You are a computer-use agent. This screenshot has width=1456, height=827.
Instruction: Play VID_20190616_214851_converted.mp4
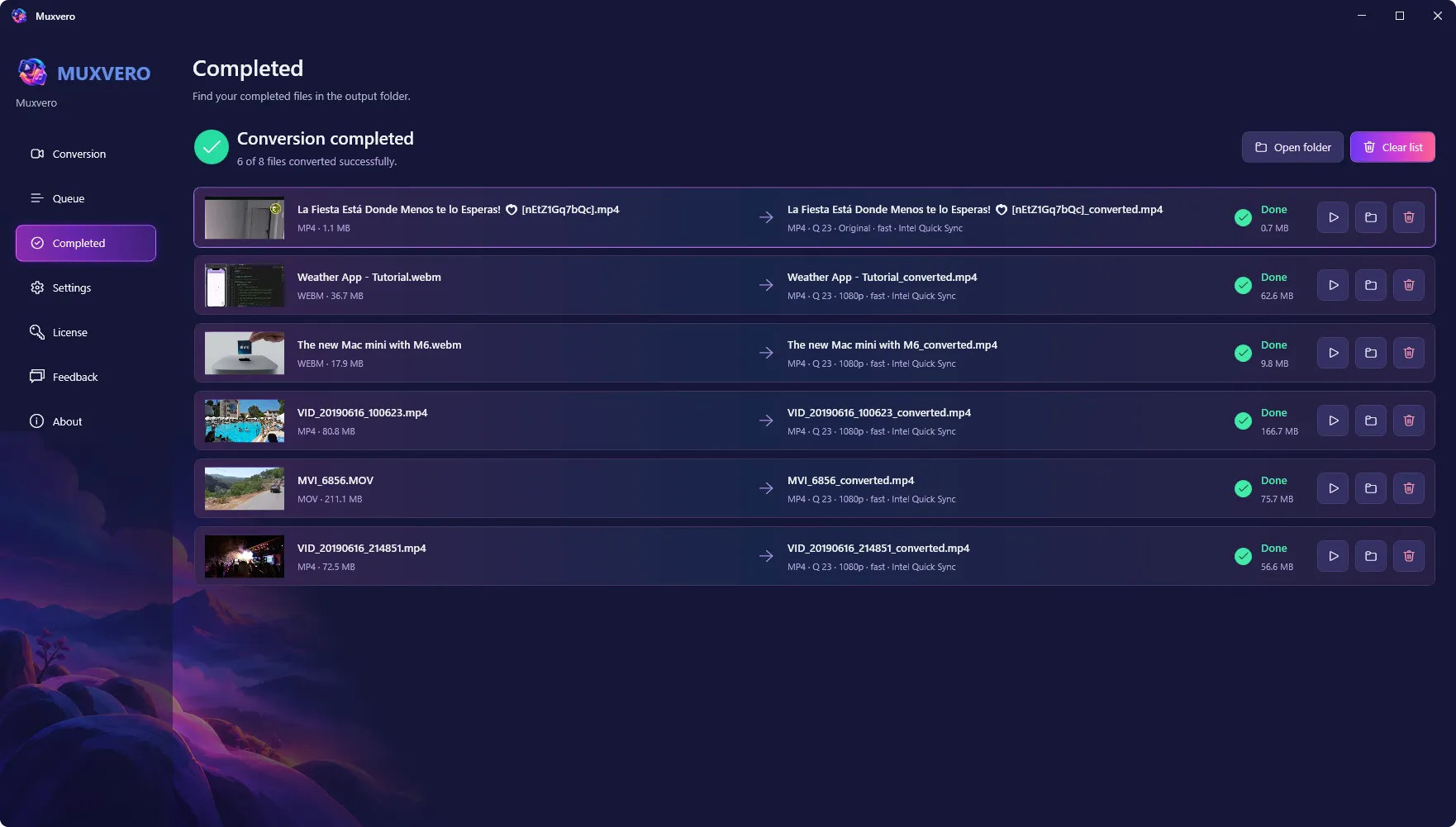(1333, 556)
